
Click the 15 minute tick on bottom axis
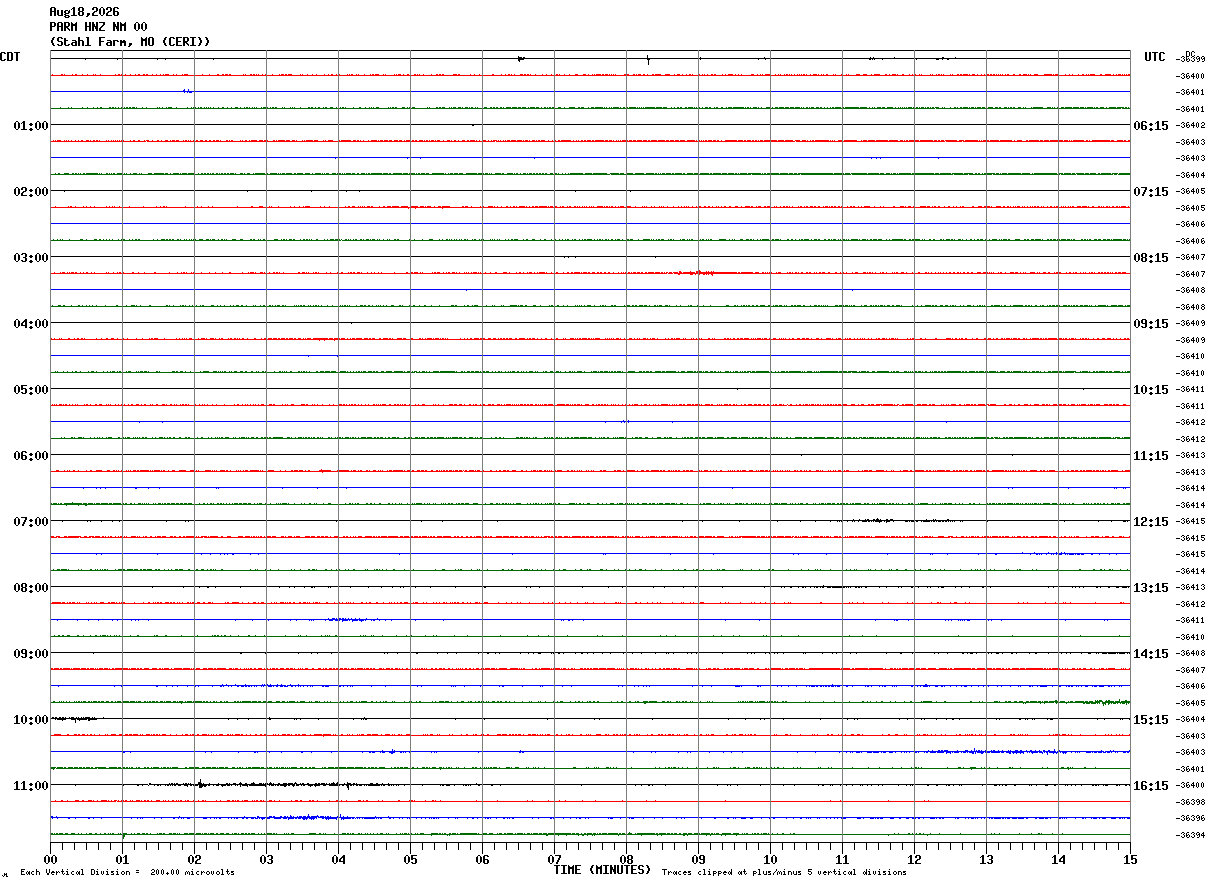(x=1130, y=859)
